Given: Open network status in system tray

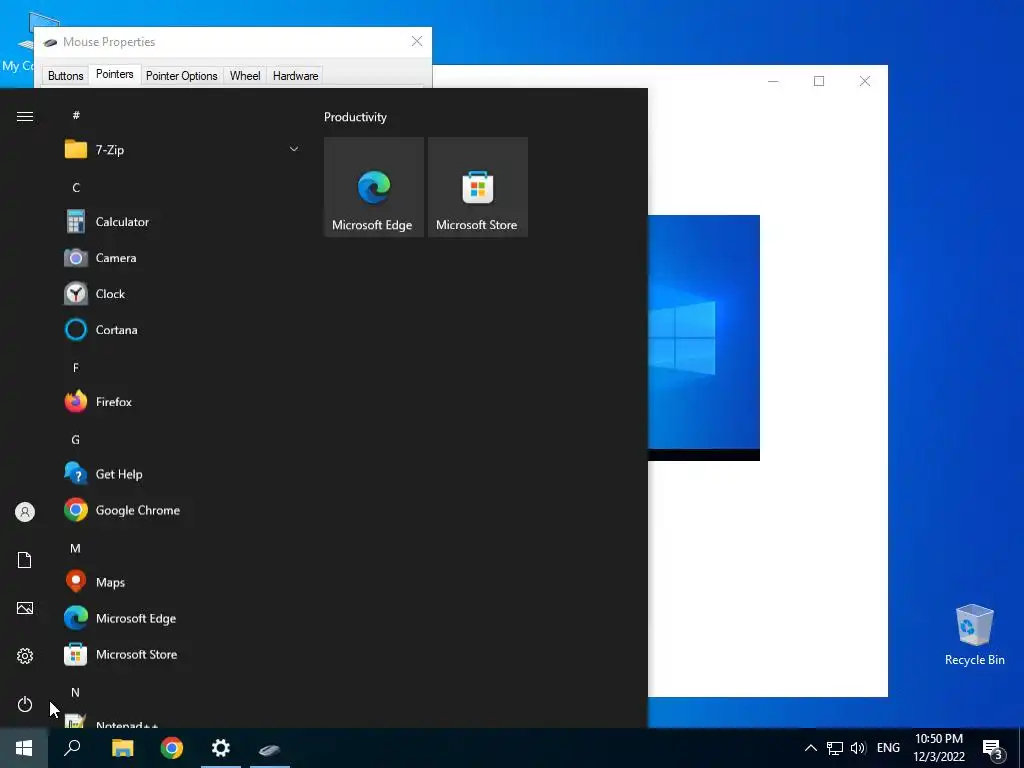Looking at the screenshot, I should pos(835,748).
